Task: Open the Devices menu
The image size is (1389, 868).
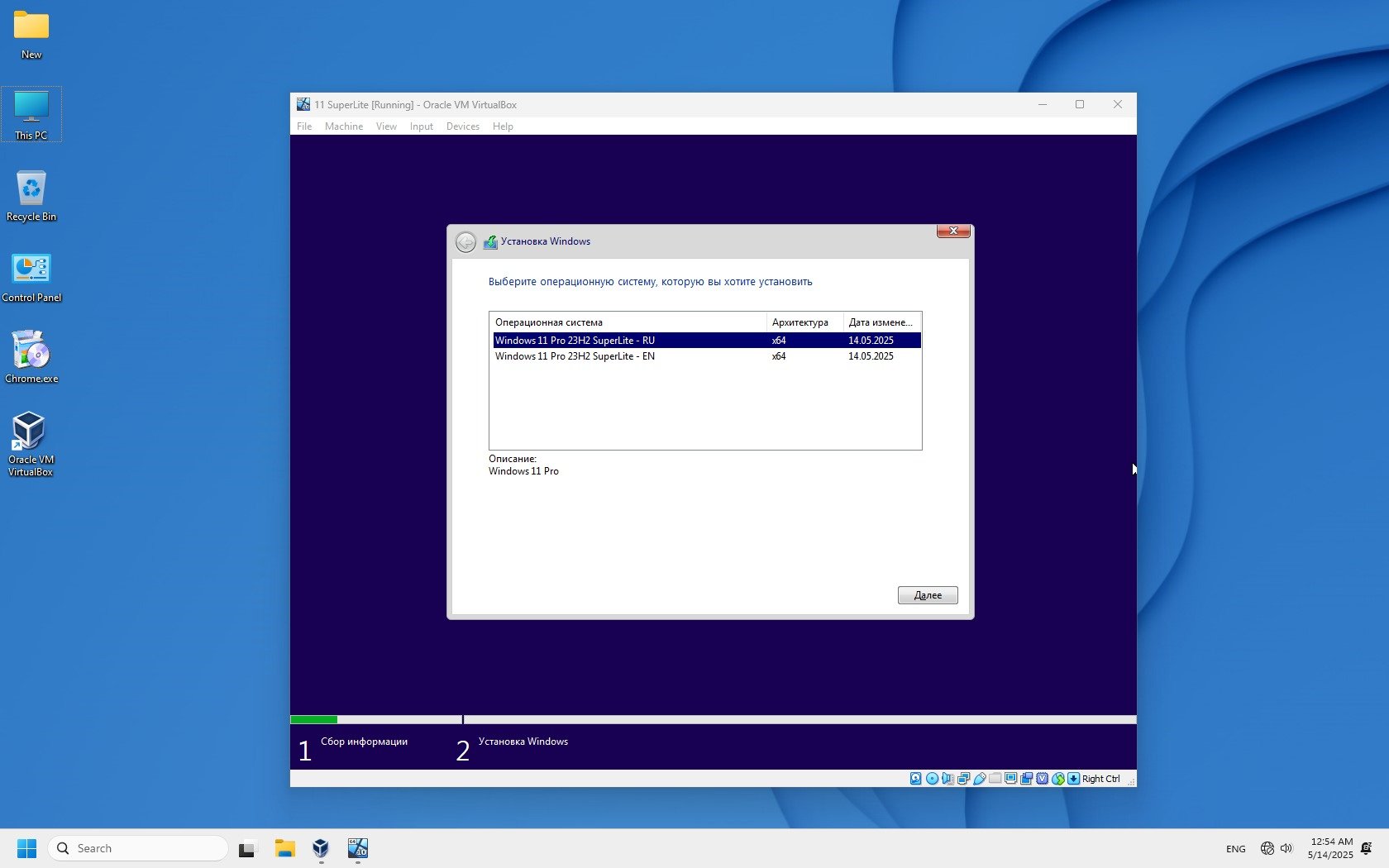Action: click(462, 126)
